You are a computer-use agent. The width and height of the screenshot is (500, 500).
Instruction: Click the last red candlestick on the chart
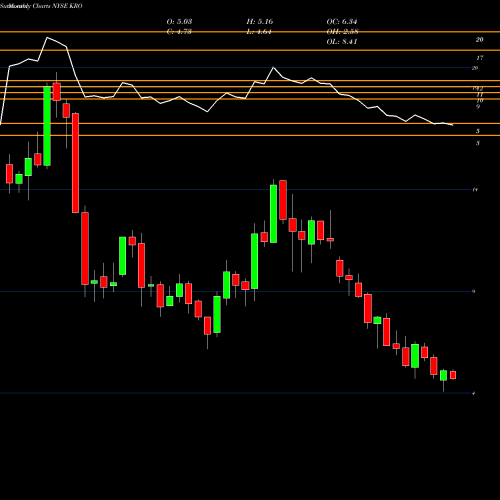click(x=453, y=375)
